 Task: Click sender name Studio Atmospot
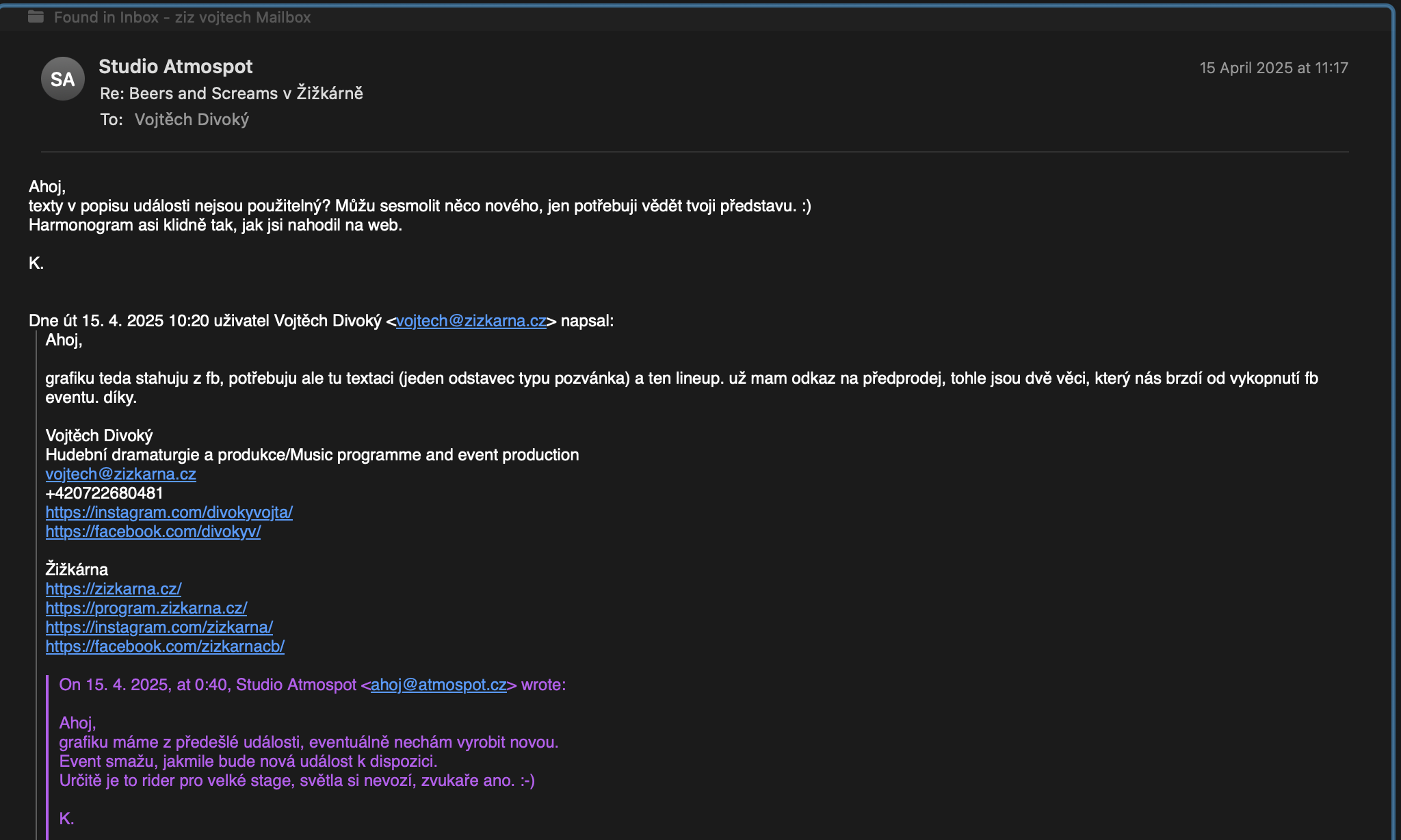(176, 66)
